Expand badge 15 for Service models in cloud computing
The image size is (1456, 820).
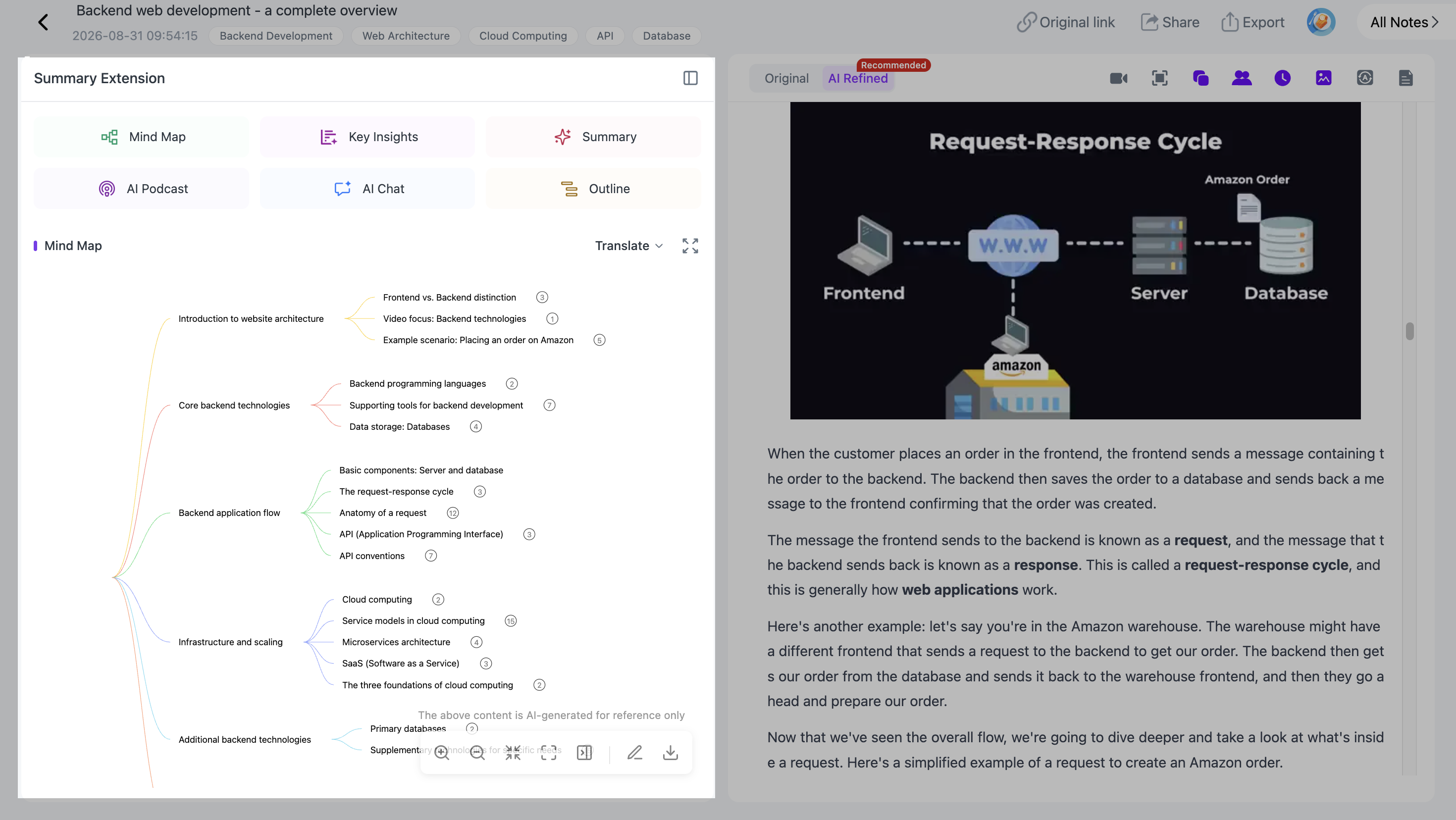point(511,621)
